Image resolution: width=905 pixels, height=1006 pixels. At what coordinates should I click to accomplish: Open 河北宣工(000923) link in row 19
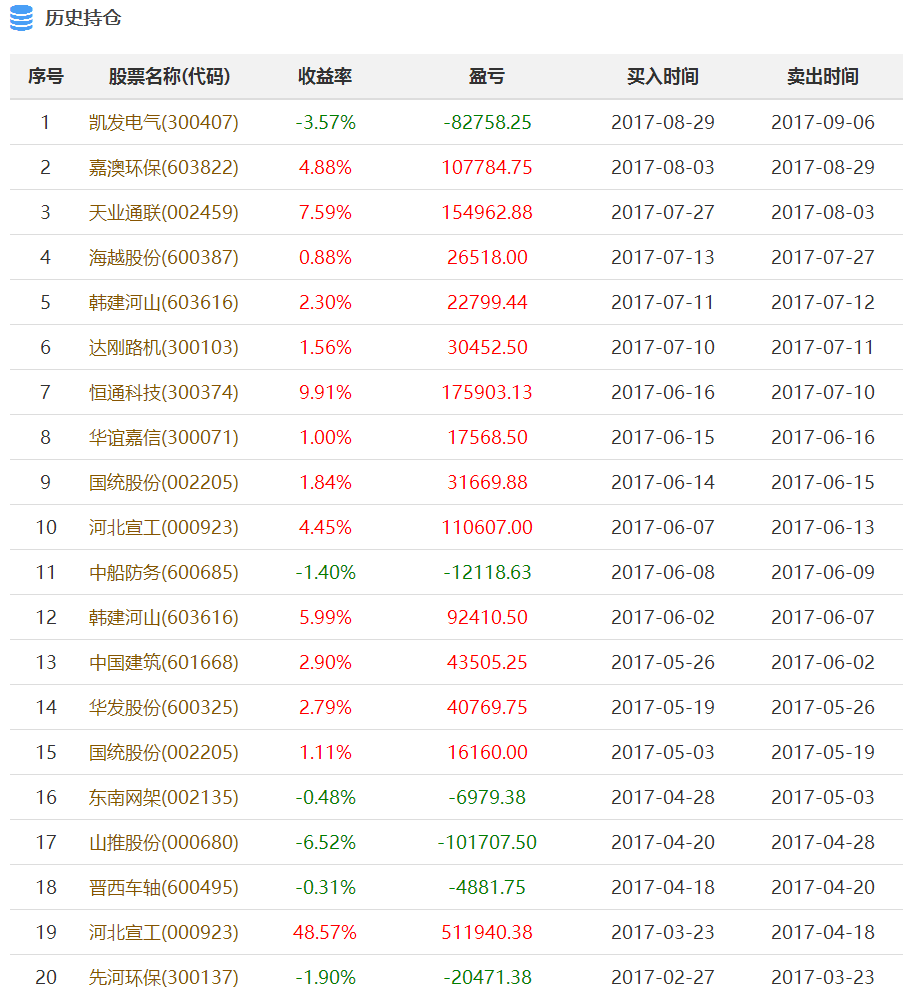(x=164, y=932)
